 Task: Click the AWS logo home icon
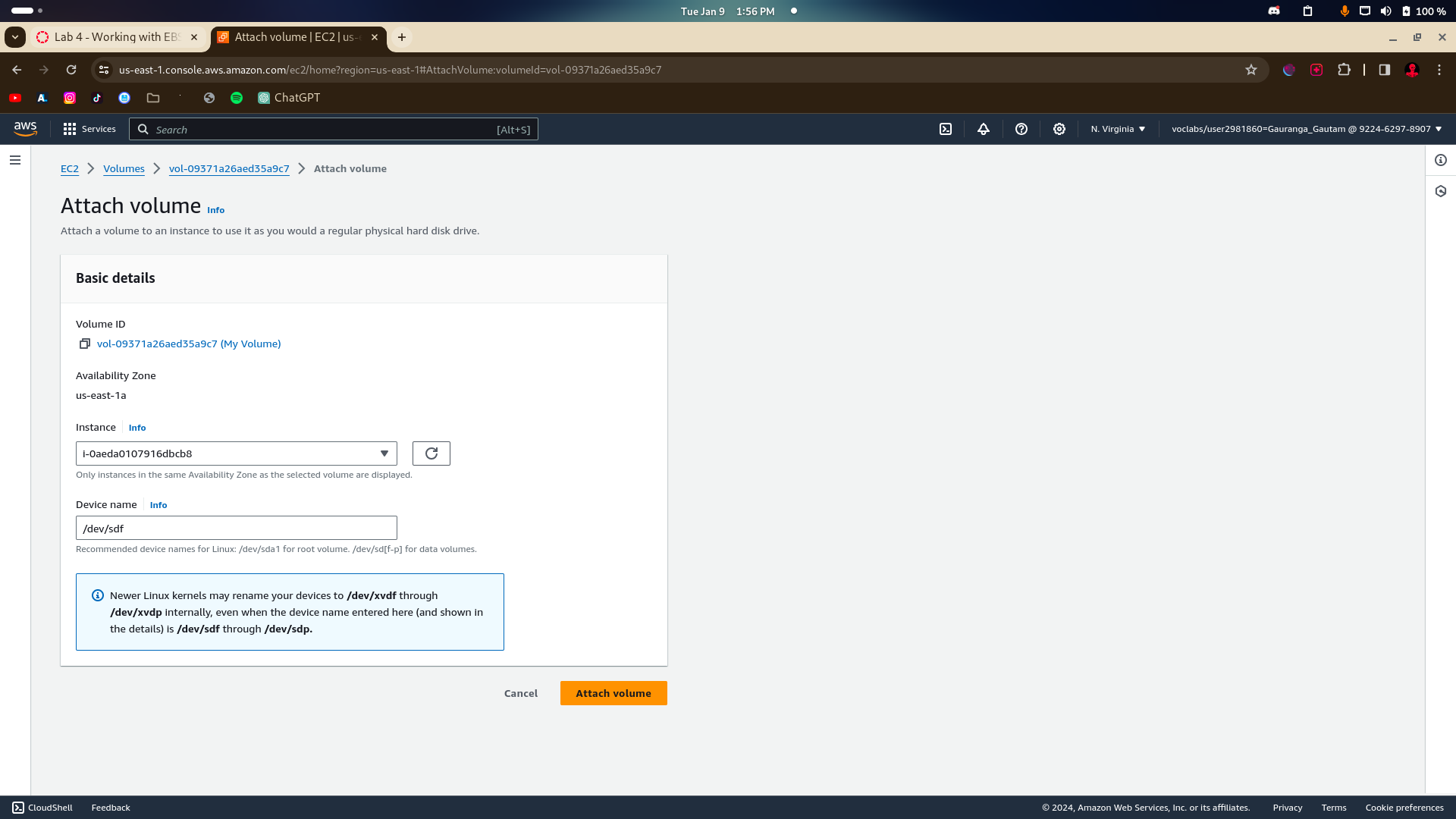coord(25,129)
